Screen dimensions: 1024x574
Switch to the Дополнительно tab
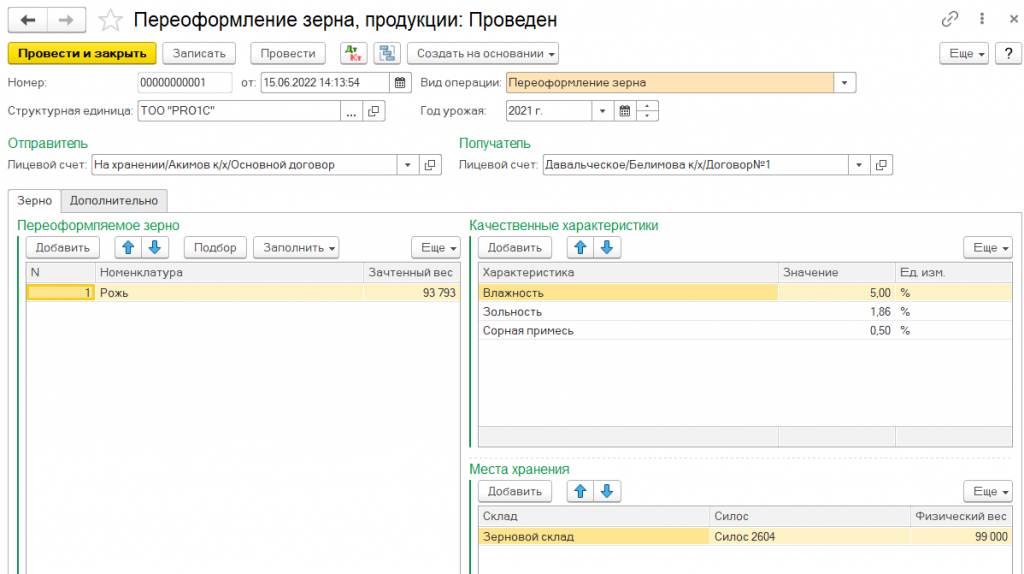point(113,200)
